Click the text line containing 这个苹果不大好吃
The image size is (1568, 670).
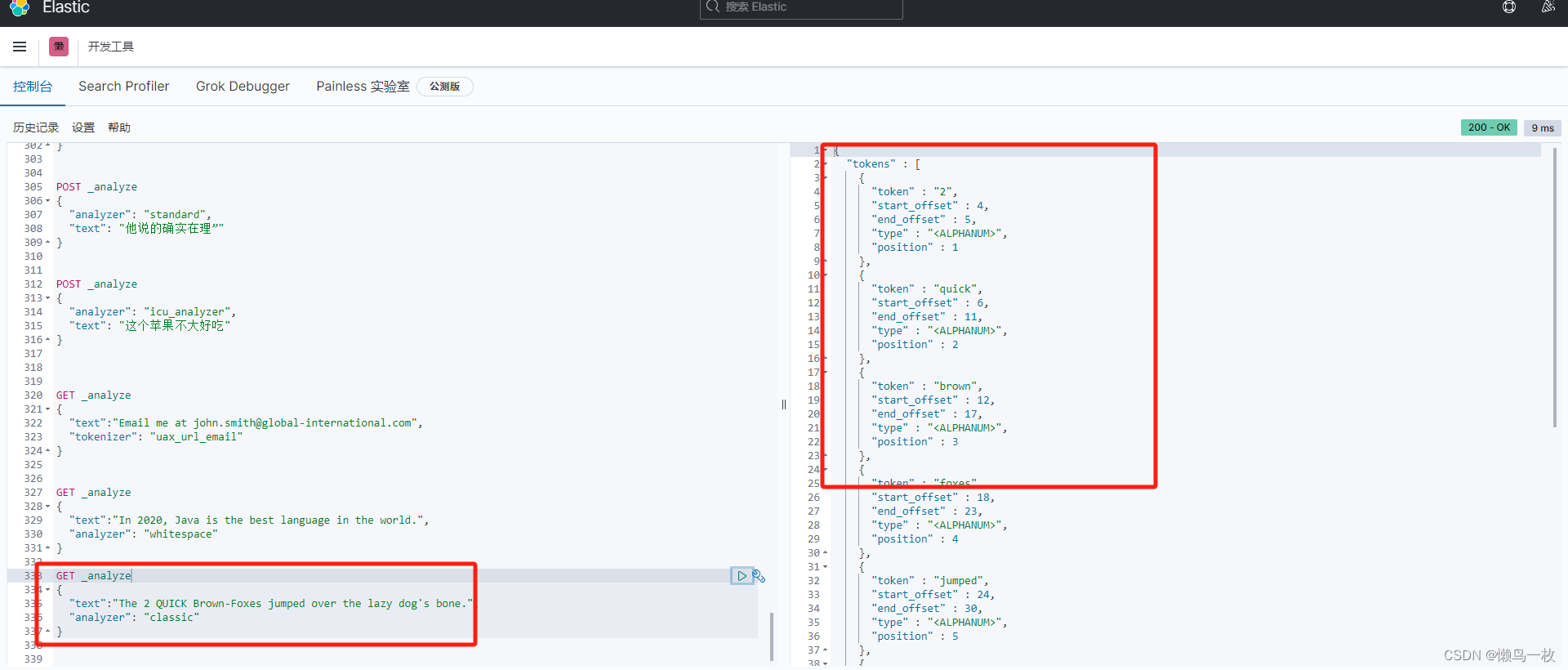[x=150, y=326]
